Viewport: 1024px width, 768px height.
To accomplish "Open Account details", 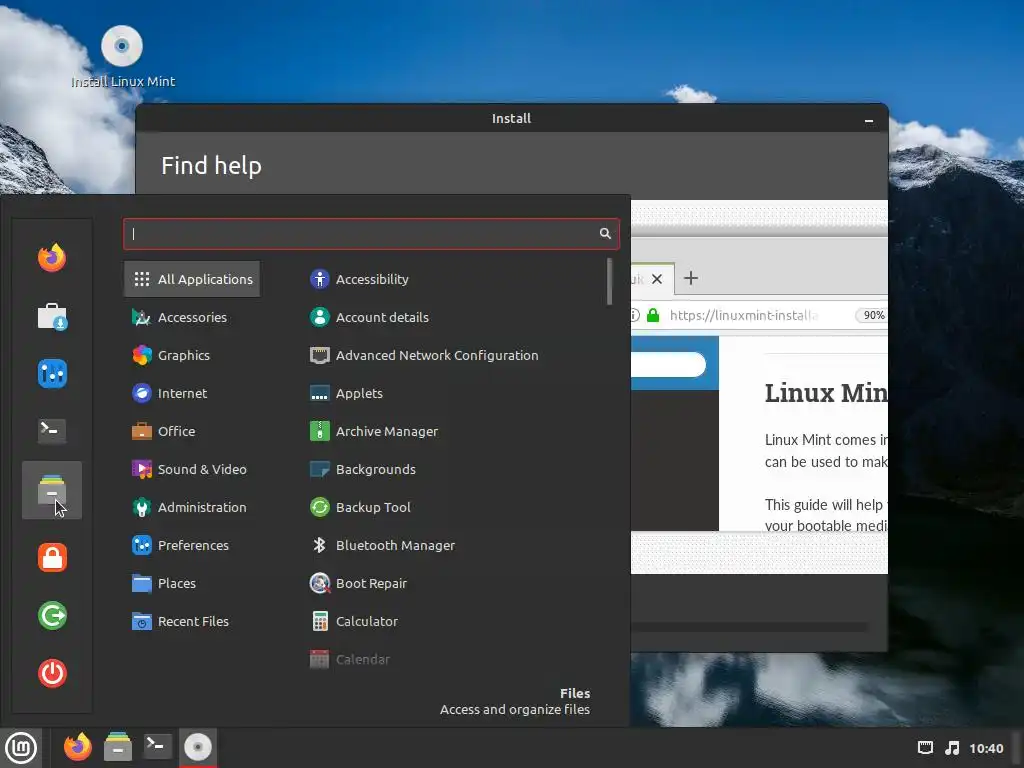I will pos(370,317).
